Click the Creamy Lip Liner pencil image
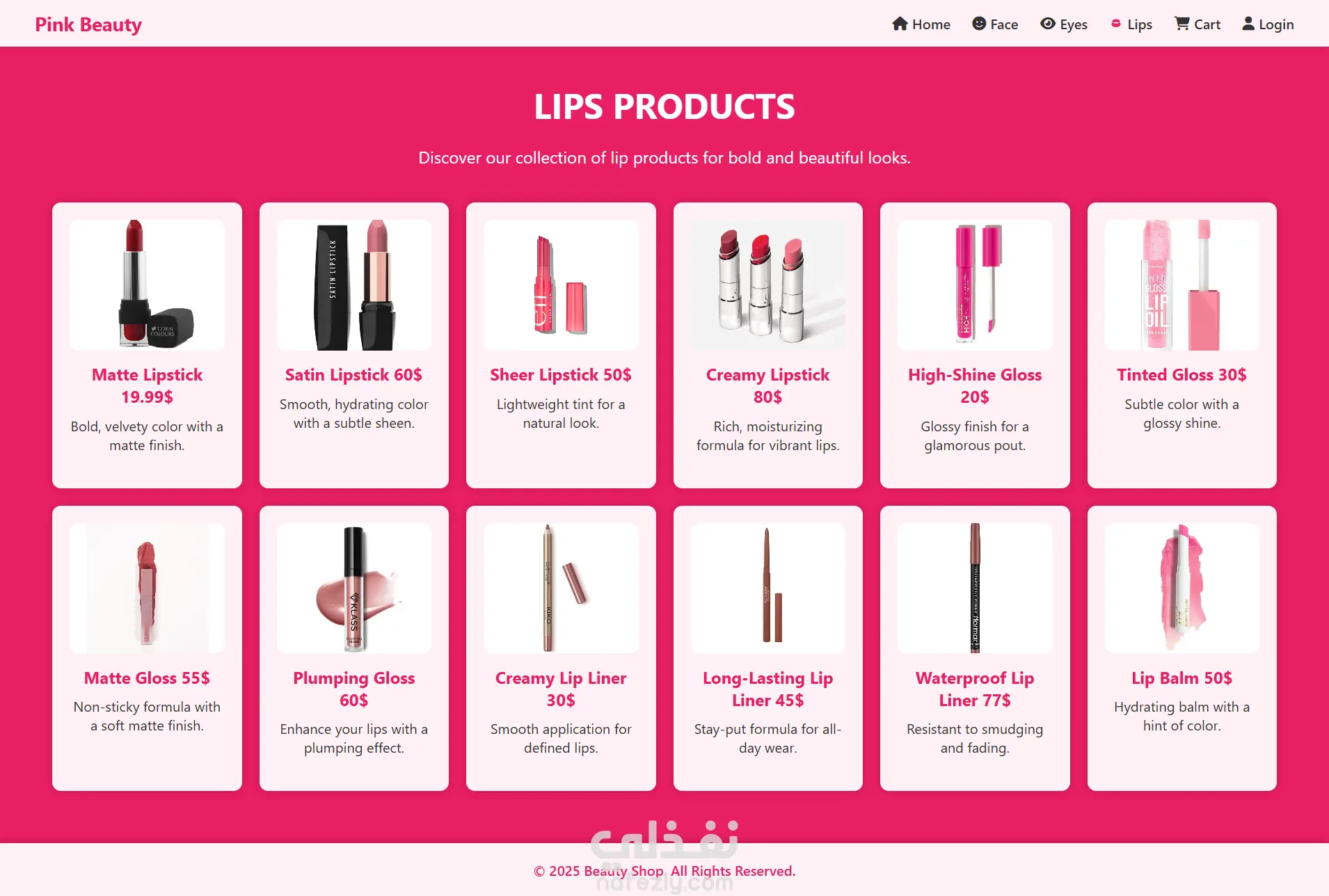 point(561,588)
